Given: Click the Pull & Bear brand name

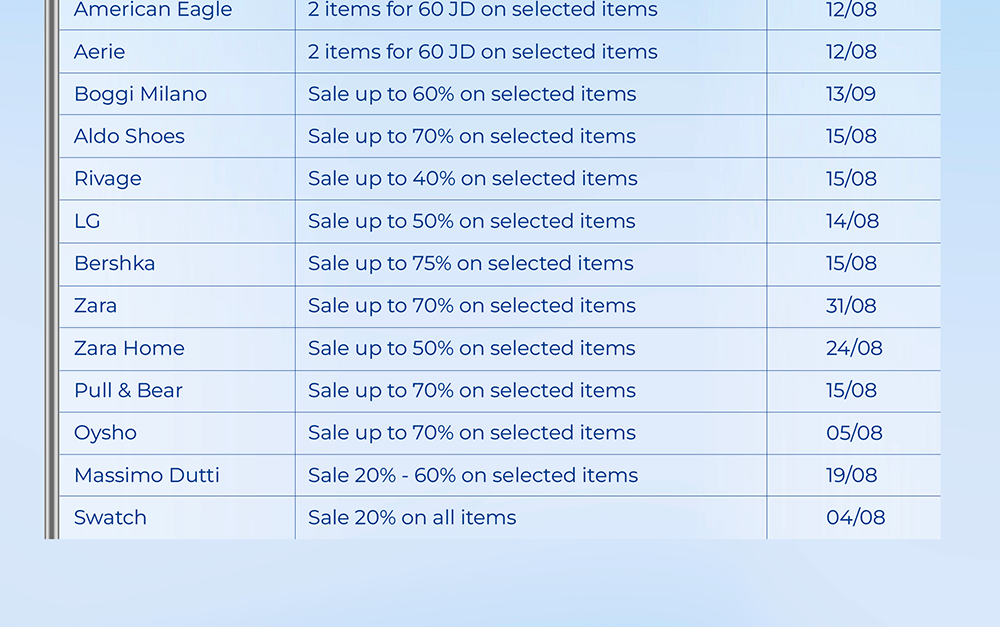Looking at the screenshot, I should (128, 390).
